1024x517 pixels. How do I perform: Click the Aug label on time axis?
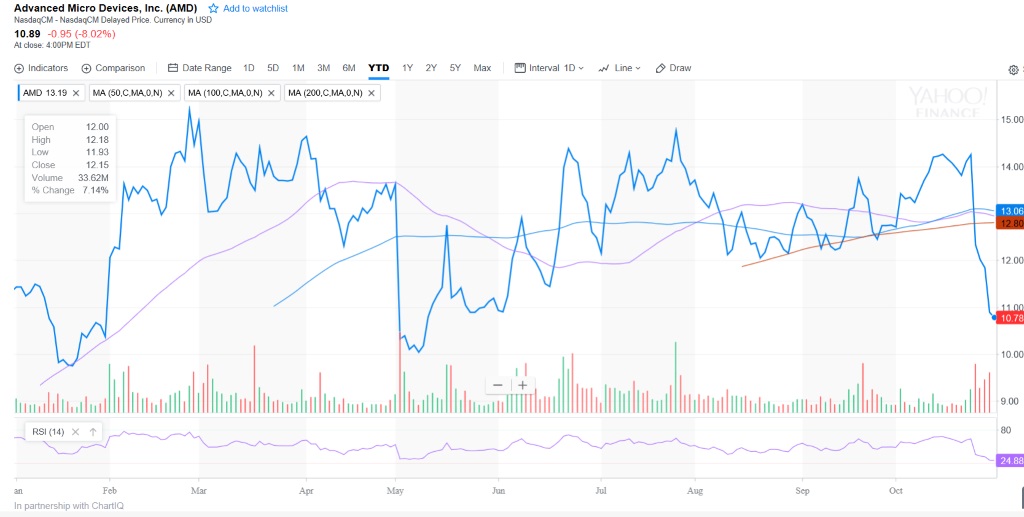[695, 490]
